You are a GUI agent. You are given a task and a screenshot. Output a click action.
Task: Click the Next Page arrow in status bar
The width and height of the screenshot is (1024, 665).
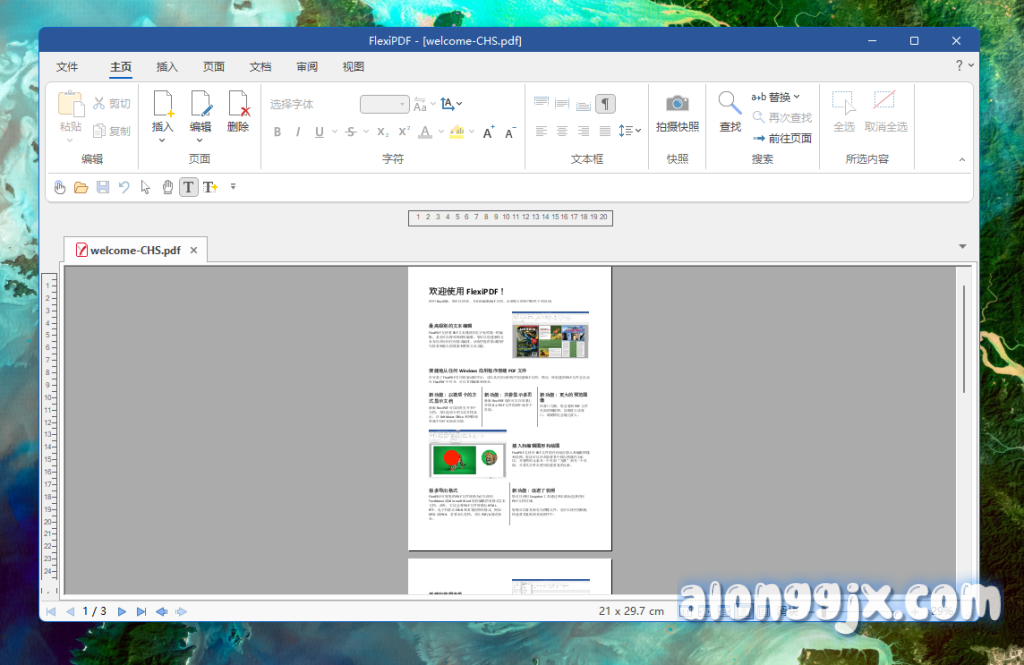(122, 611)
